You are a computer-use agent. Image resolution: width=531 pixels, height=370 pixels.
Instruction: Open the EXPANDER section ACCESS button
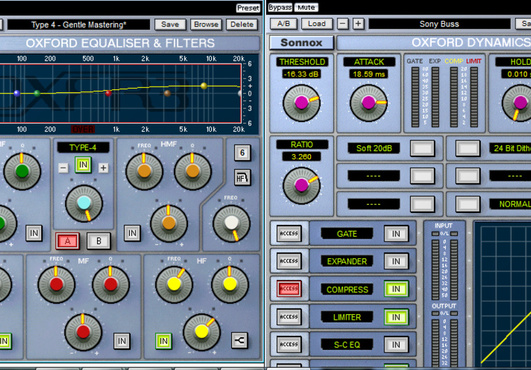coord(289,261)
